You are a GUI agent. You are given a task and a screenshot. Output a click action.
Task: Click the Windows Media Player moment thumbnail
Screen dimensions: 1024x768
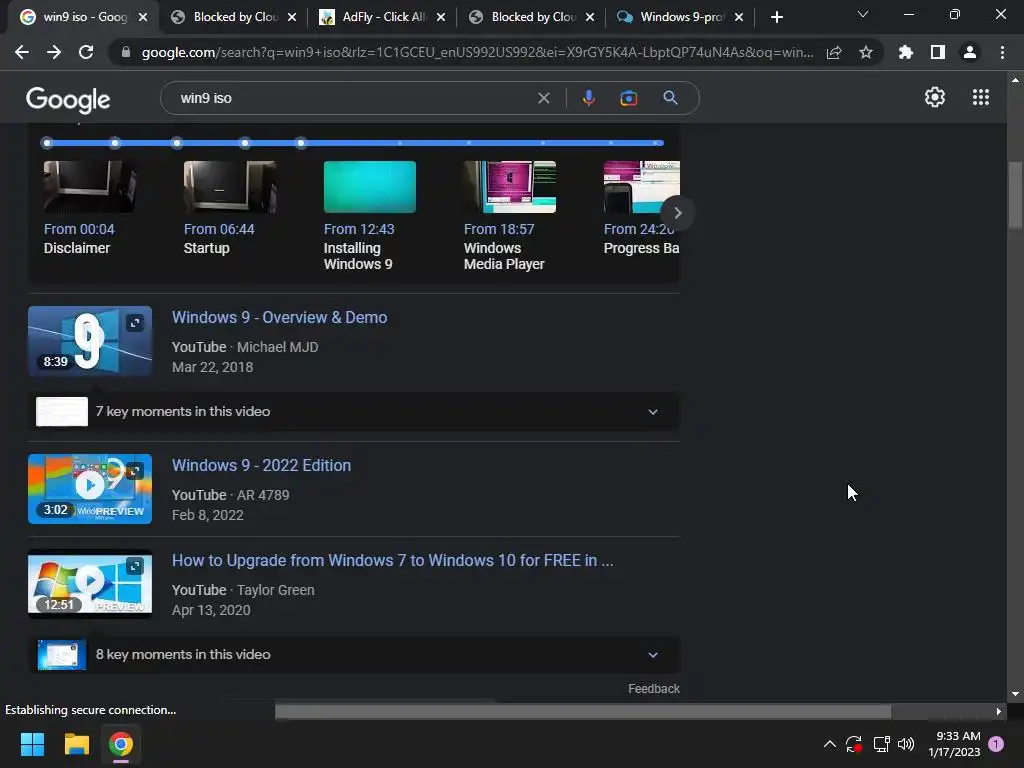click(510, 187)
